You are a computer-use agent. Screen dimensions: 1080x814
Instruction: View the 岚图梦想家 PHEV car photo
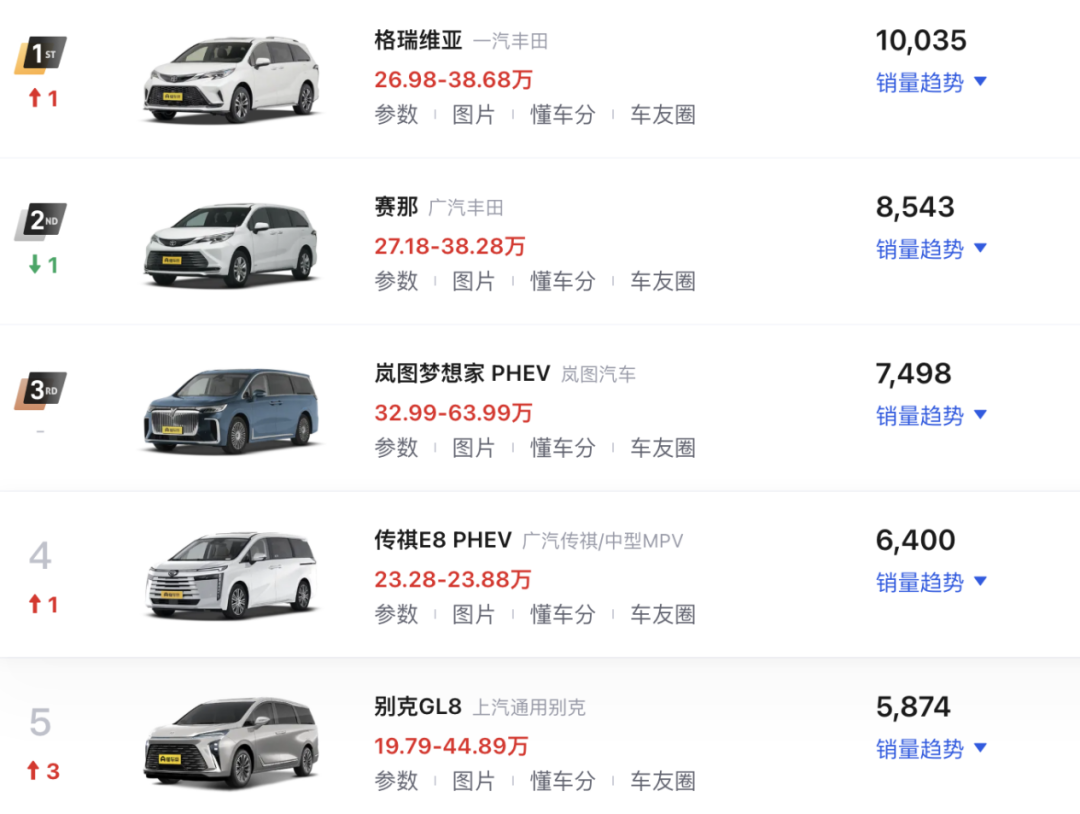pyautogui.click(x=232, y=412)
